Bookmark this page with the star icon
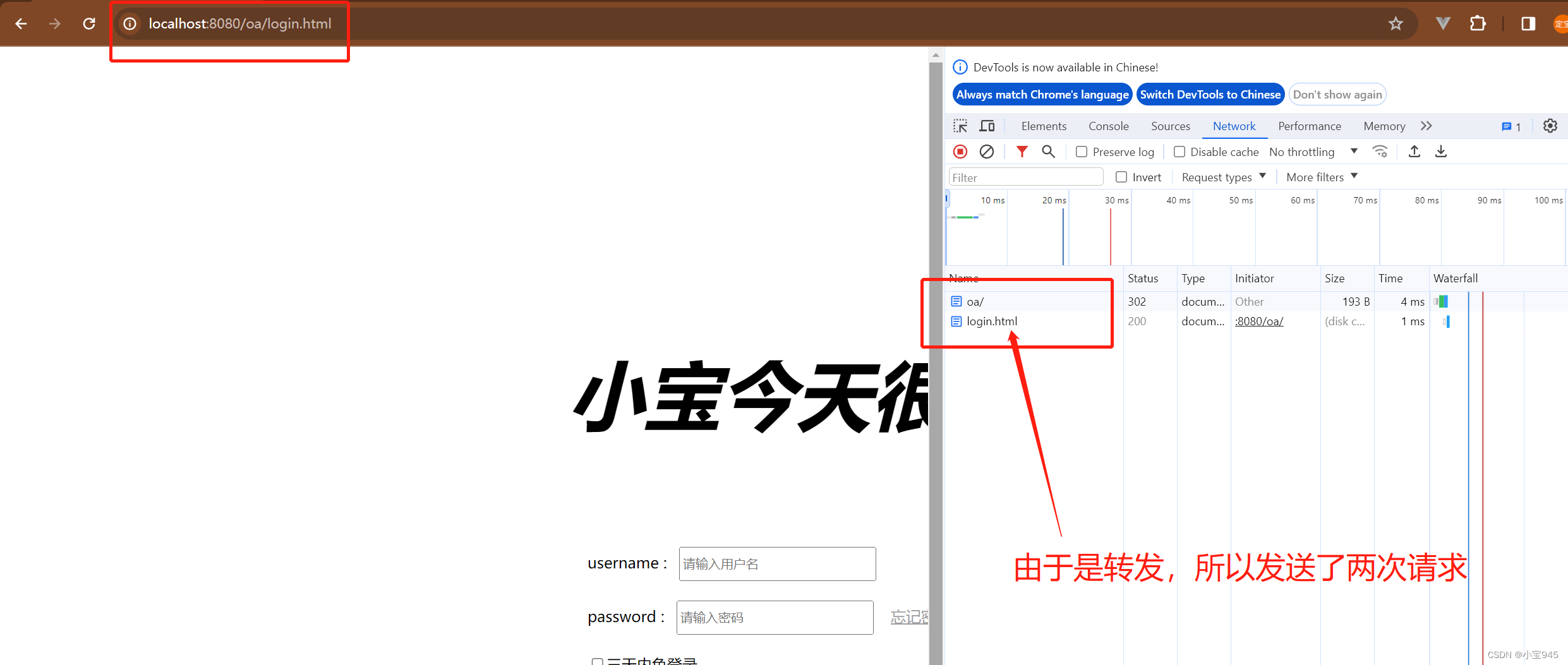This screenshot has width=1568, height=665. click(x=1396, y=24)
